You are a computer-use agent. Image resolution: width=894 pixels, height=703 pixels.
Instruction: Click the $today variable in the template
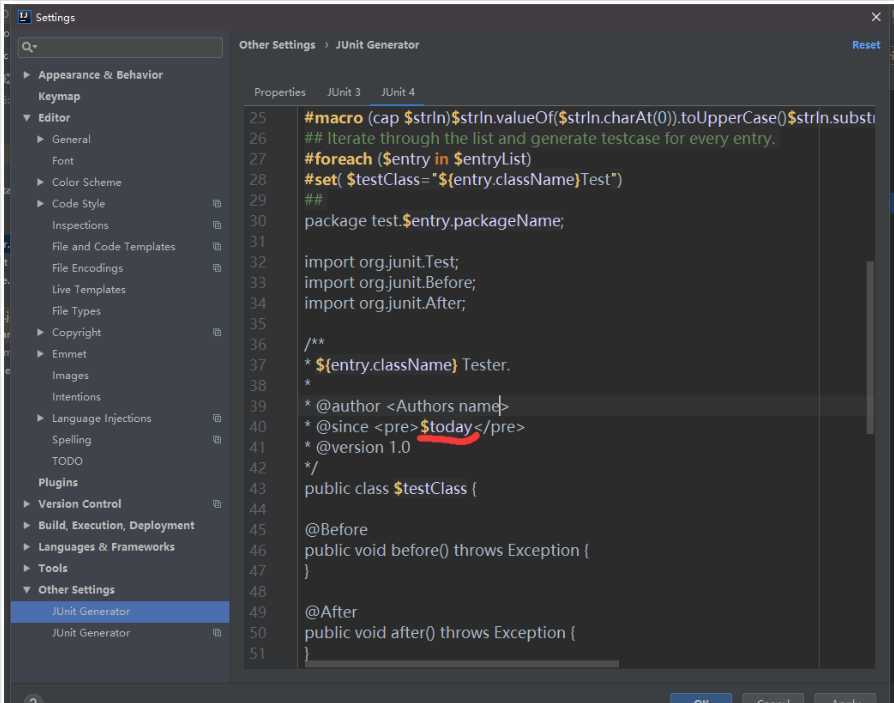pos(446,427)
